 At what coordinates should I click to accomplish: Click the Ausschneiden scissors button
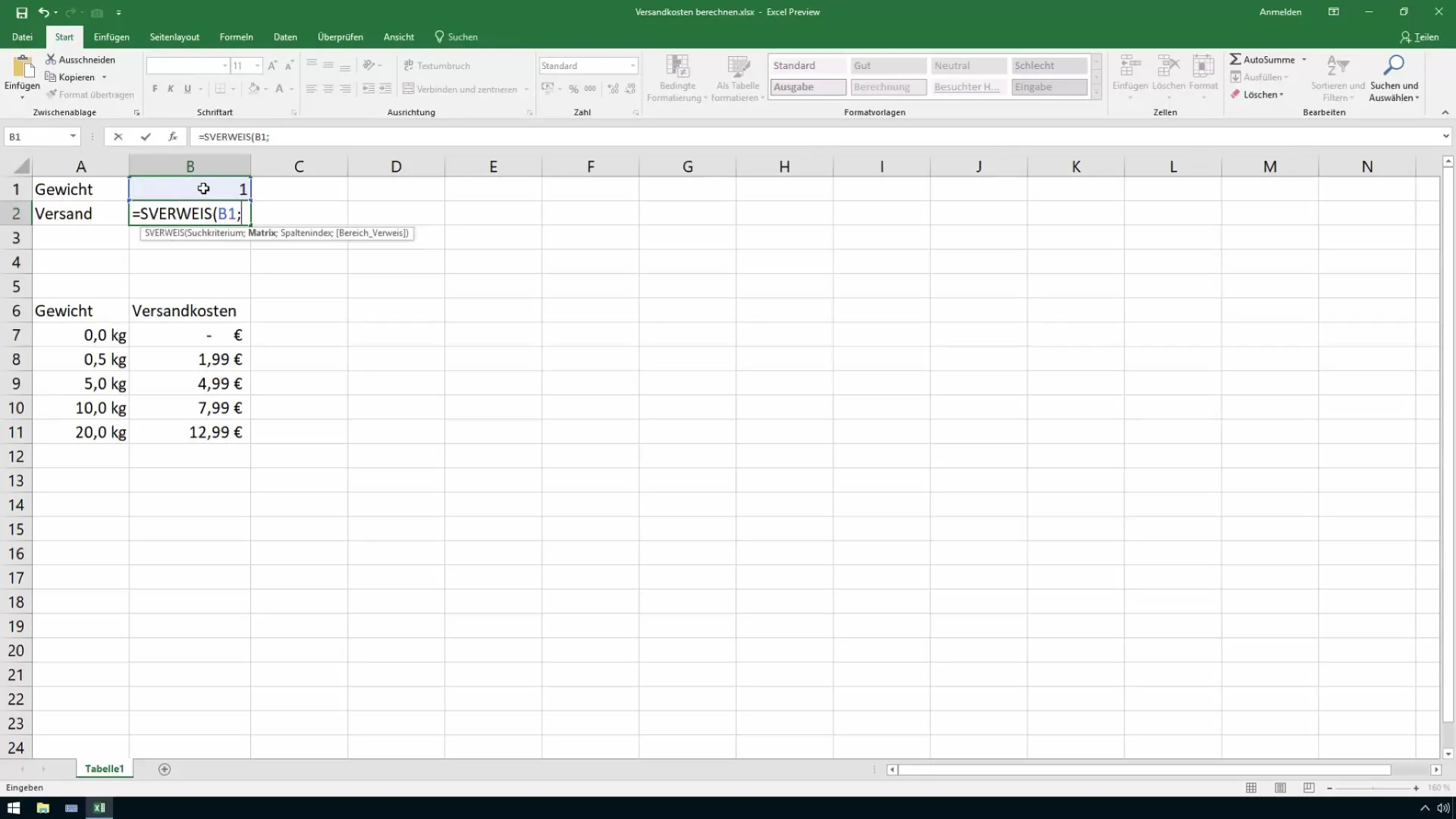tap(80, 59)
